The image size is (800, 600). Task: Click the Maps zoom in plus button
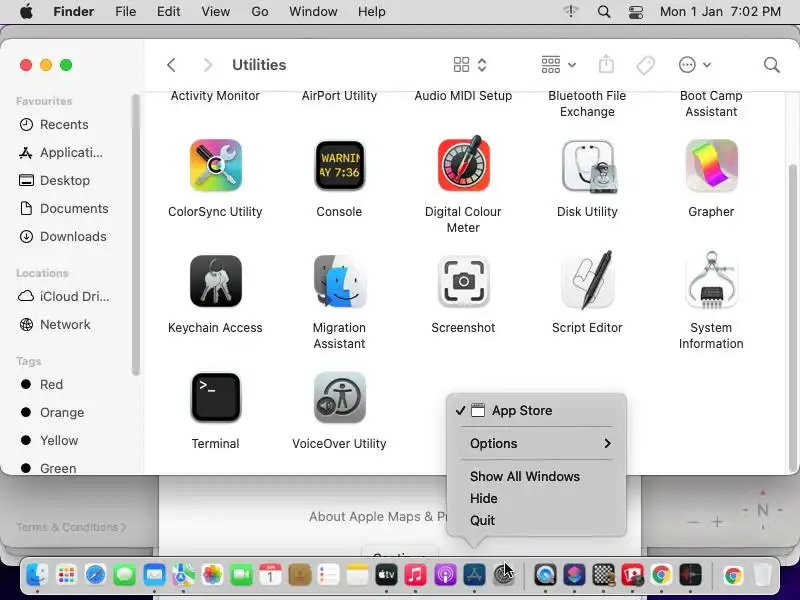[x=717, y=522]
